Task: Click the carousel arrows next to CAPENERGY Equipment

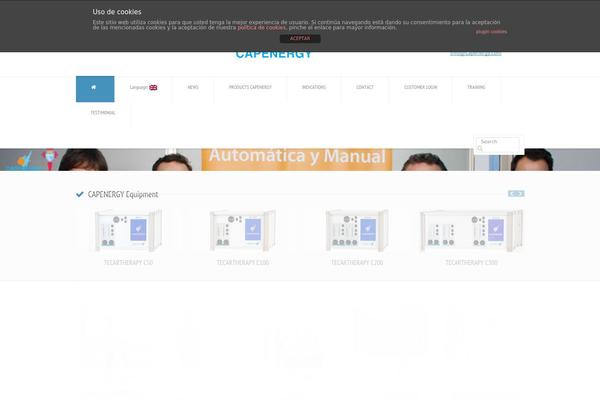Action: (x=516, y=194)
